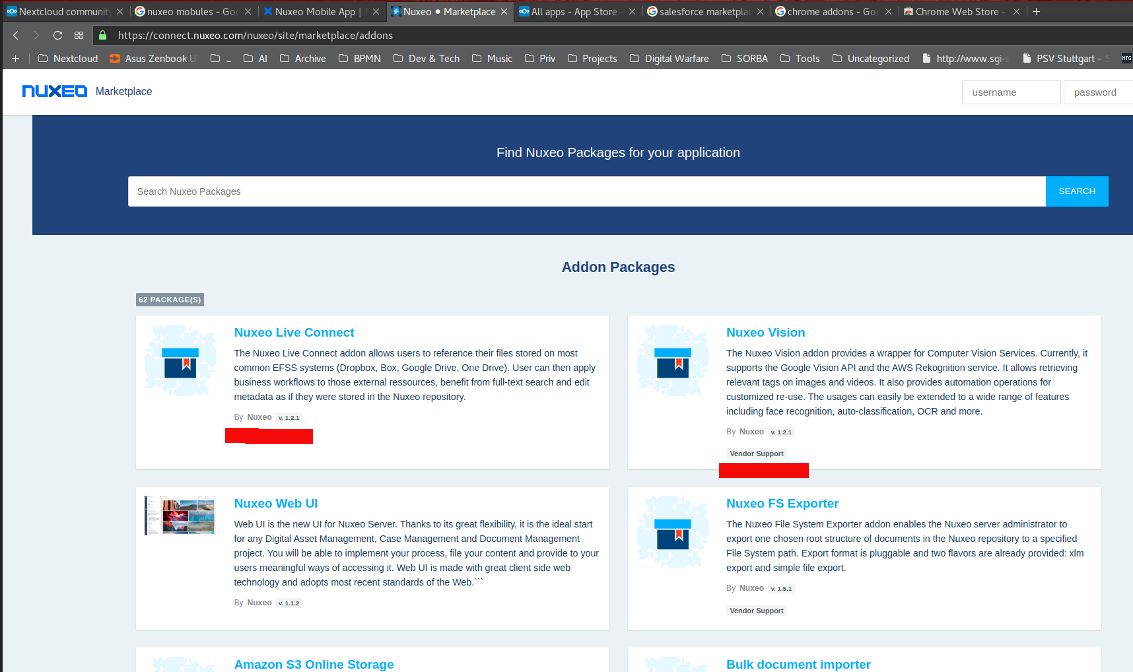Click the Nuxeo Live Connect package icon
Viewport: 1133px width, 672px height.
point(180,361)
